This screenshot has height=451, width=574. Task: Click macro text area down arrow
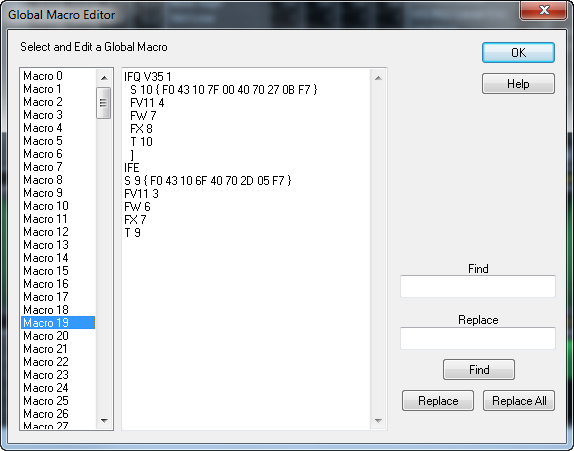(379, 421)
